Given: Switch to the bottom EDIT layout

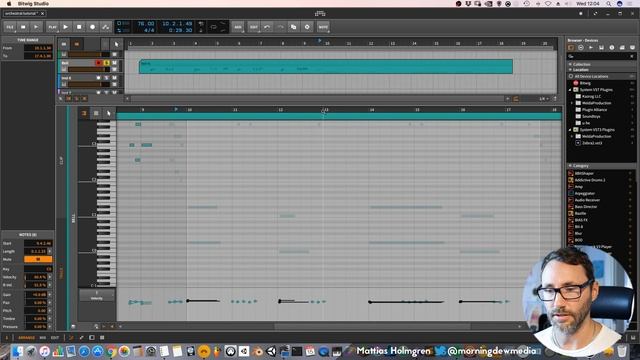Looking at the screenshot, I should (x=55, y=338).
